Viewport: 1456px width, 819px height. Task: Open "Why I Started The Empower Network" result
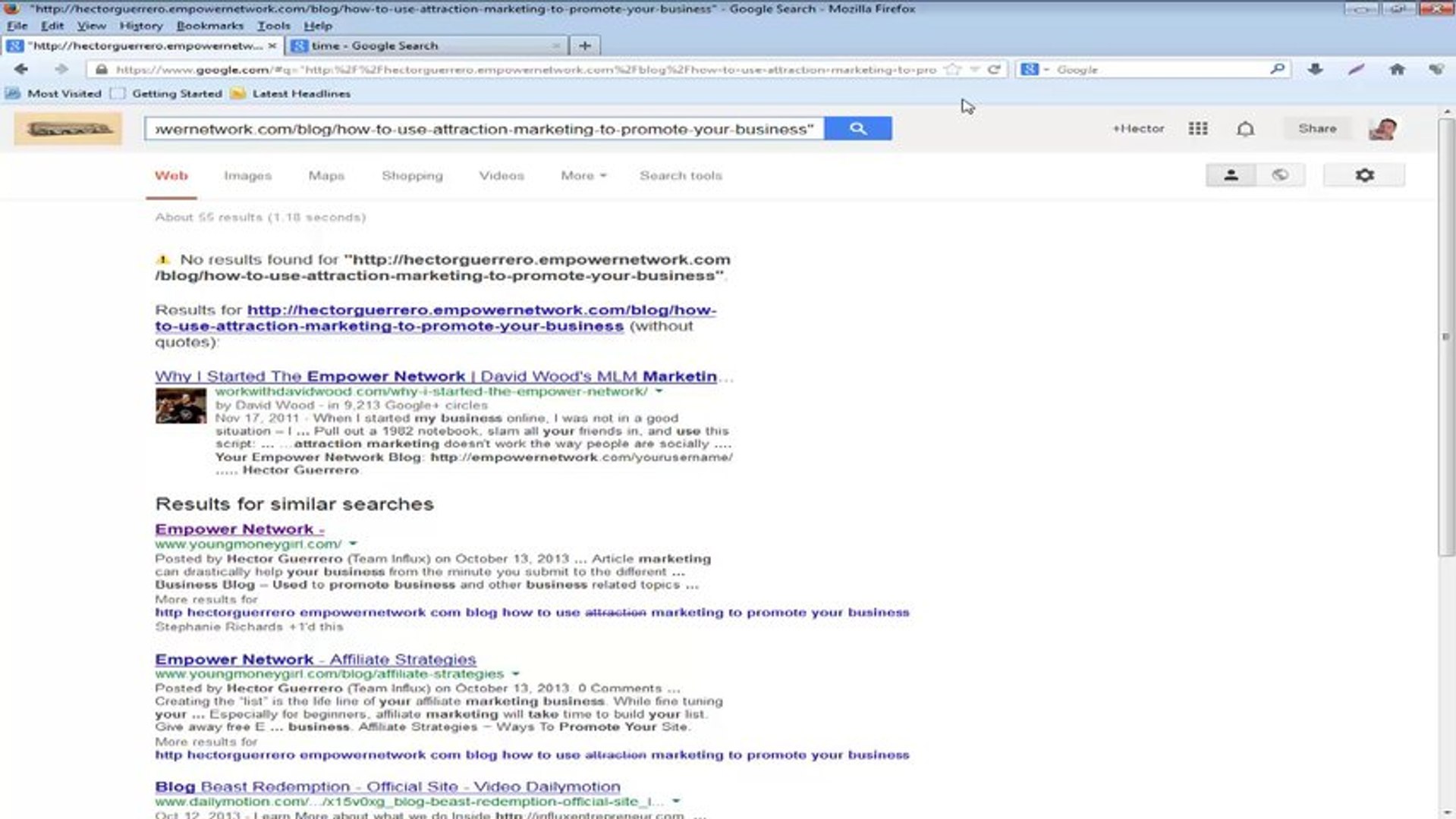tap(444, 376)
